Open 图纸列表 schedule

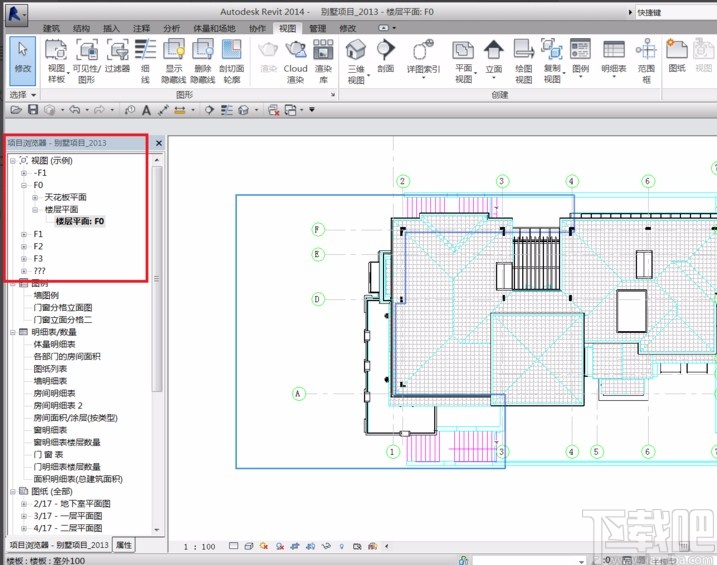coord(50,369)
